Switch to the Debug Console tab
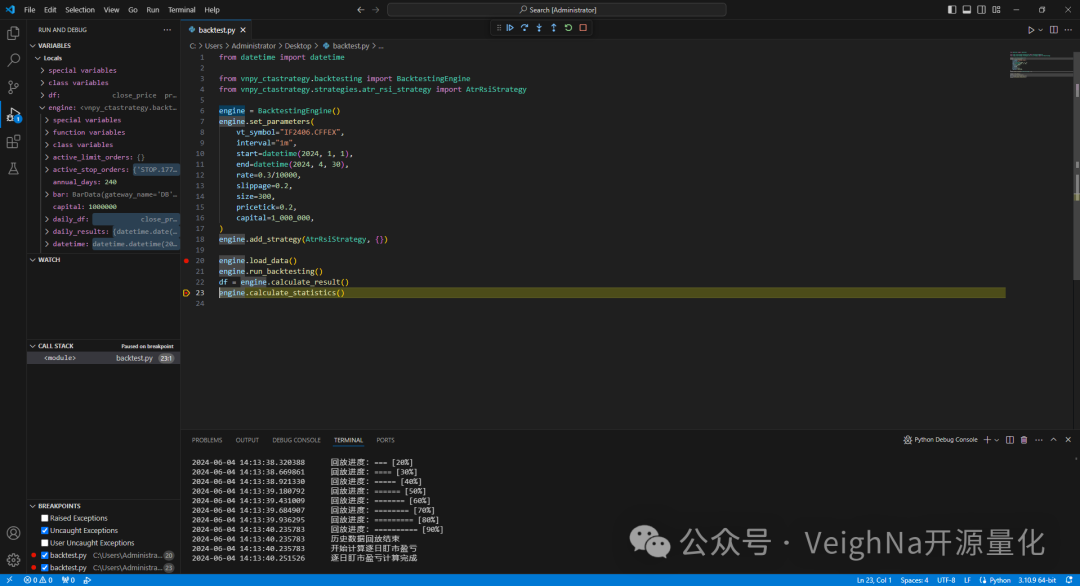This screenshot has height=586, width=1080. pyautogui.click(x=296, y=440)
